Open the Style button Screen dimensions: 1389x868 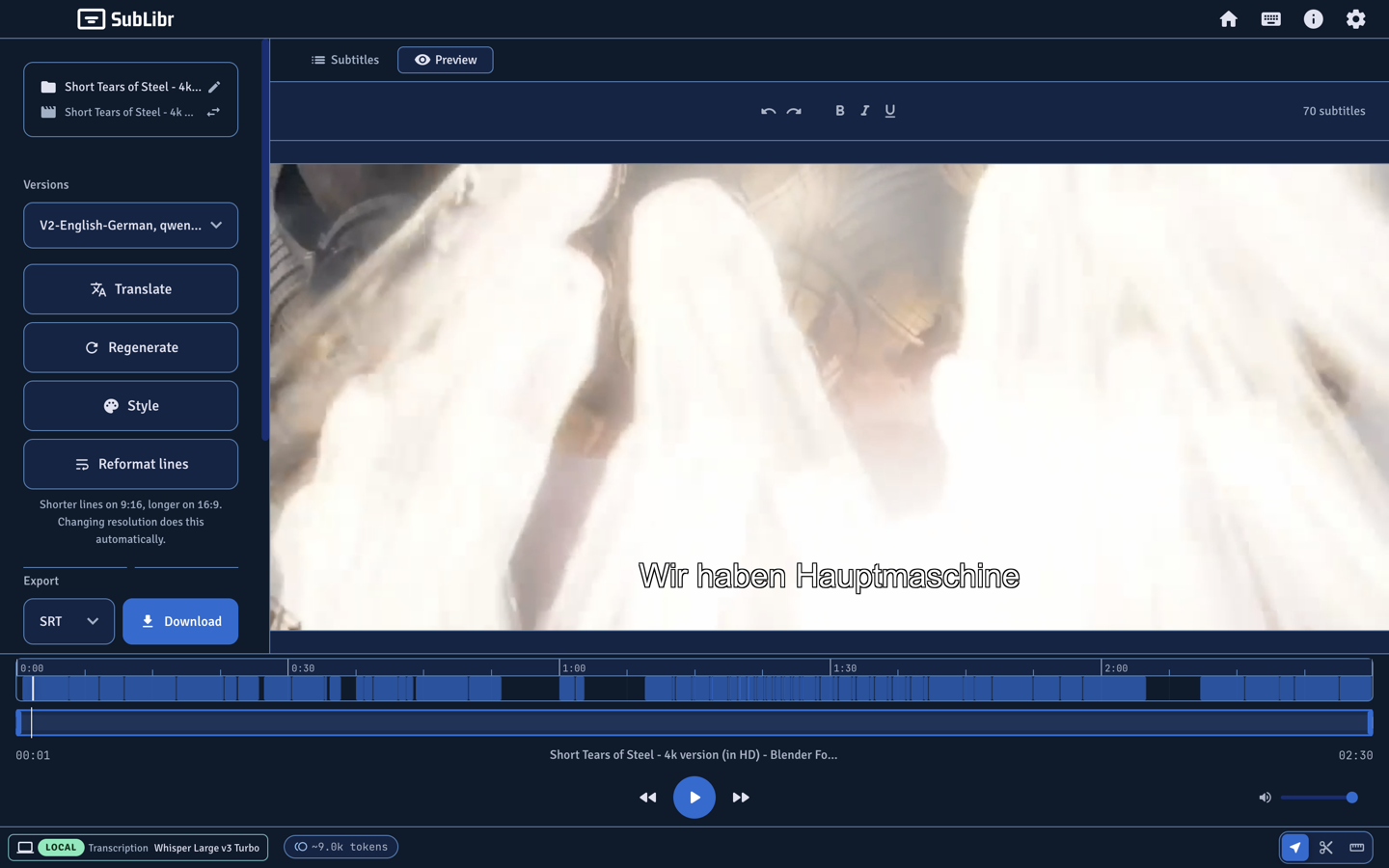coord(130,406)
